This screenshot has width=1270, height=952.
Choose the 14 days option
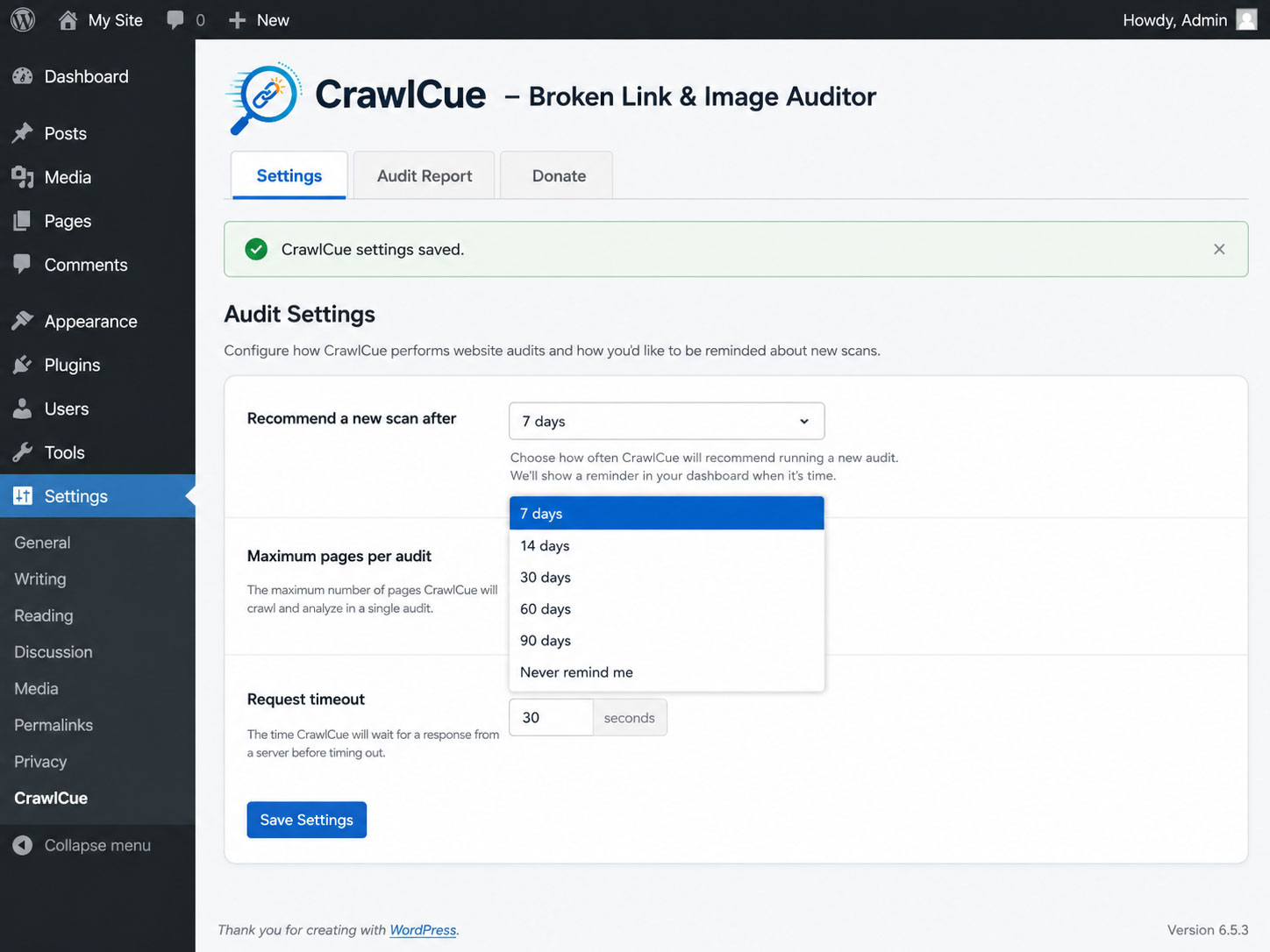pyautogui.click(x=667, y=545)
